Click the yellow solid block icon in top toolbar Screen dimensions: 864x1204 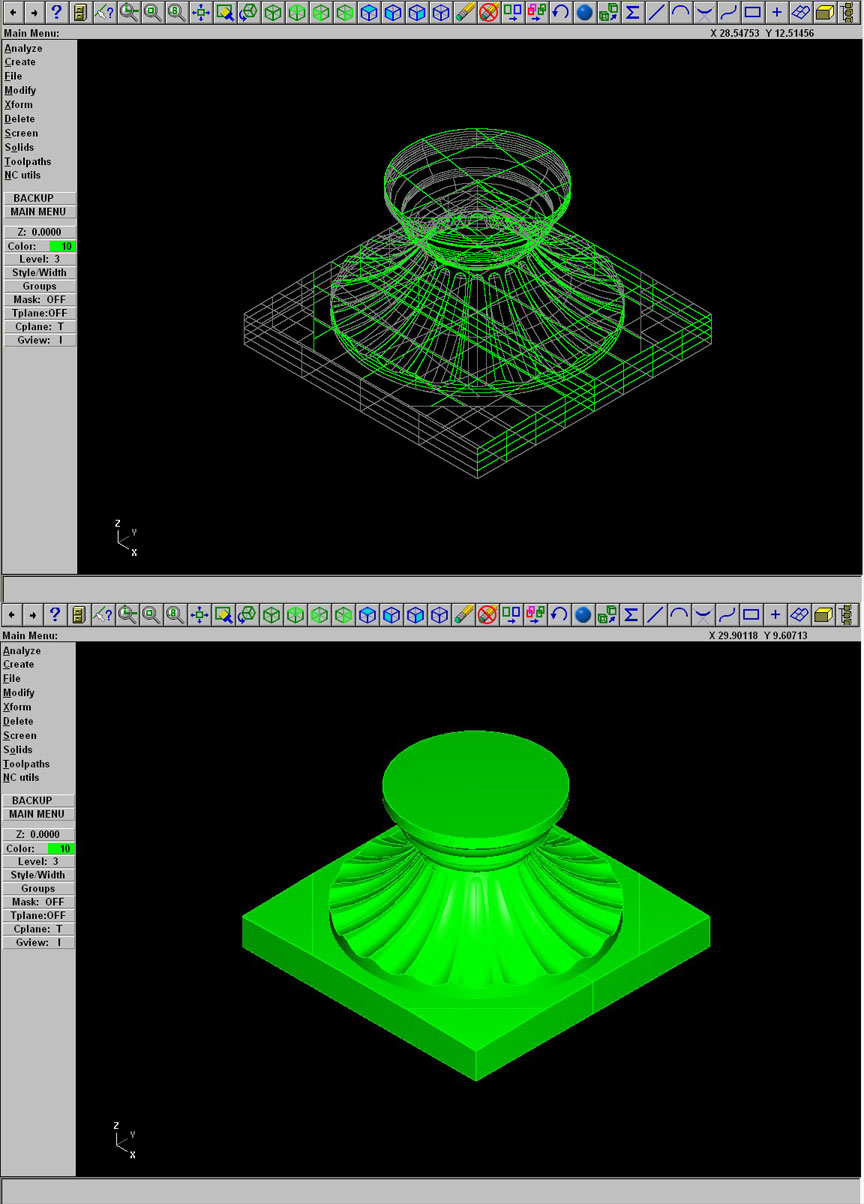(x=824, y=12)
